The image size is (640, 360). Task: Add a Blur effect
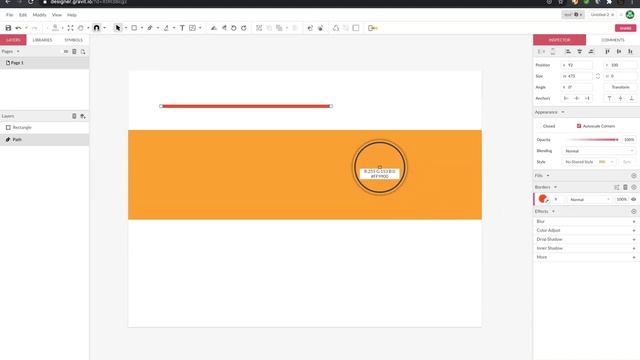[x=634, y=222]
